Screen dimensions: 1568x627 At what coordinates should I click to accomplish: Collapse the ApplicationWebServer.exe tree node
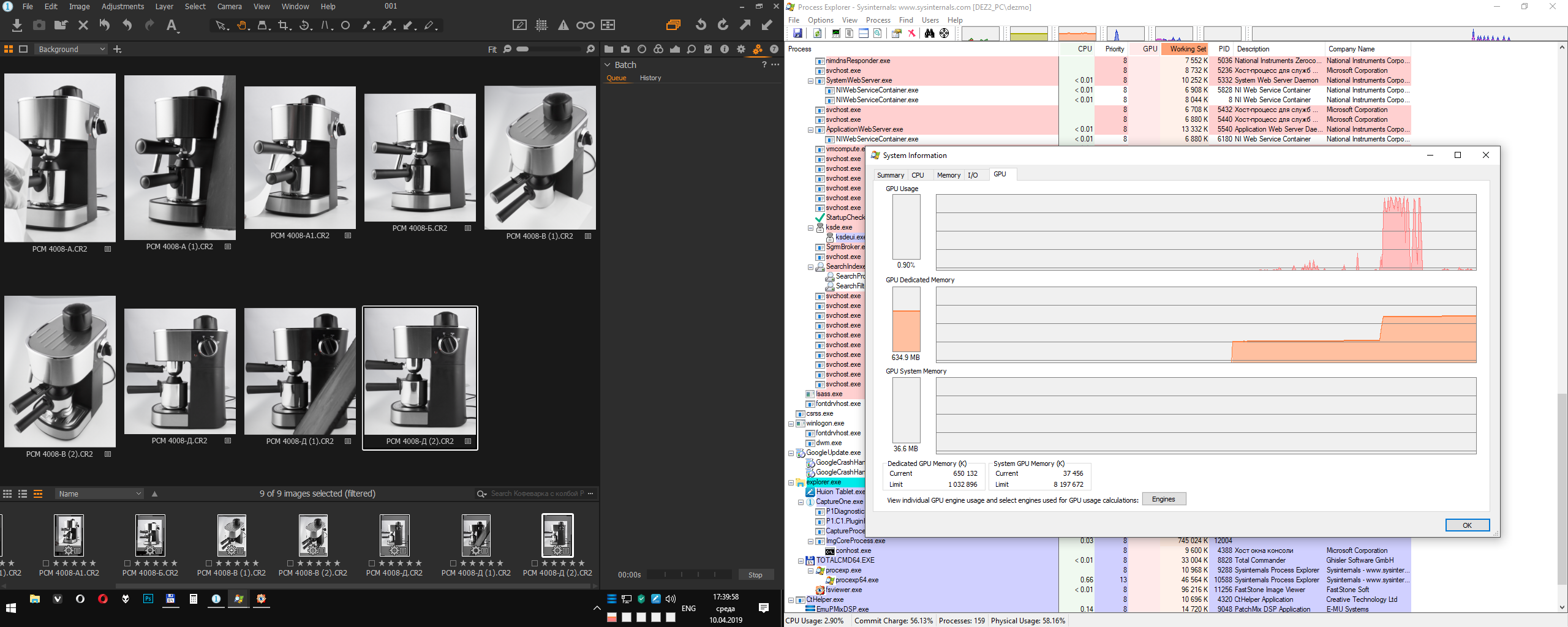point(810,130)
